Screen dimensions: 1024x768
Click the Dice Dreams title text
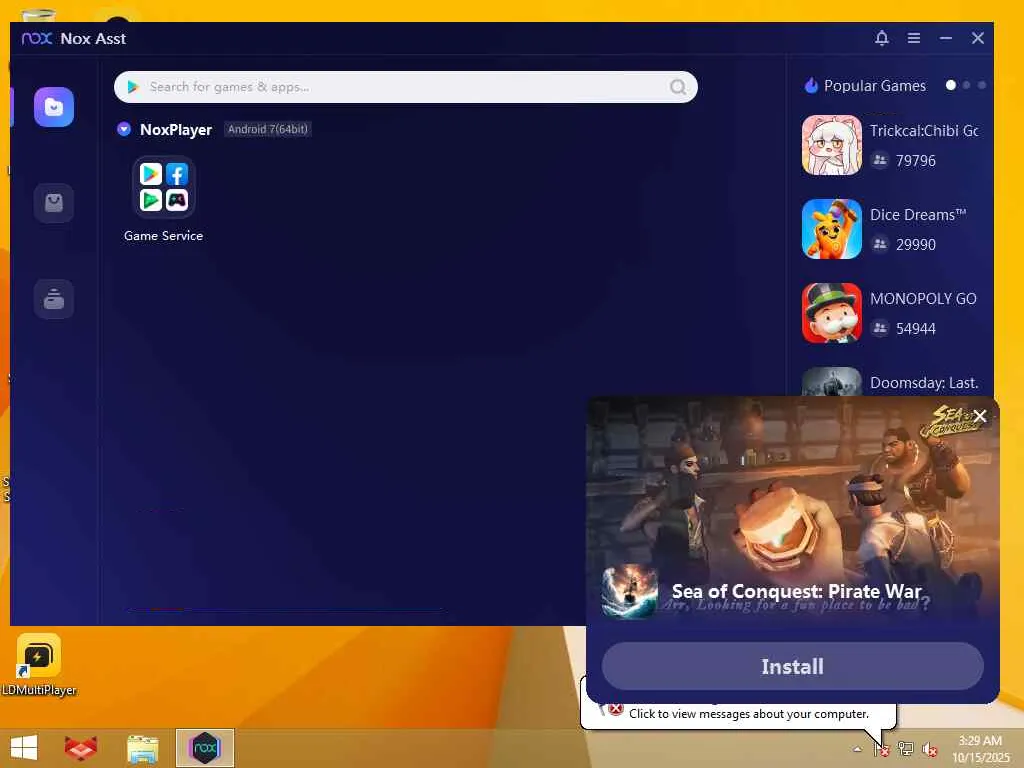click(918, 215)
